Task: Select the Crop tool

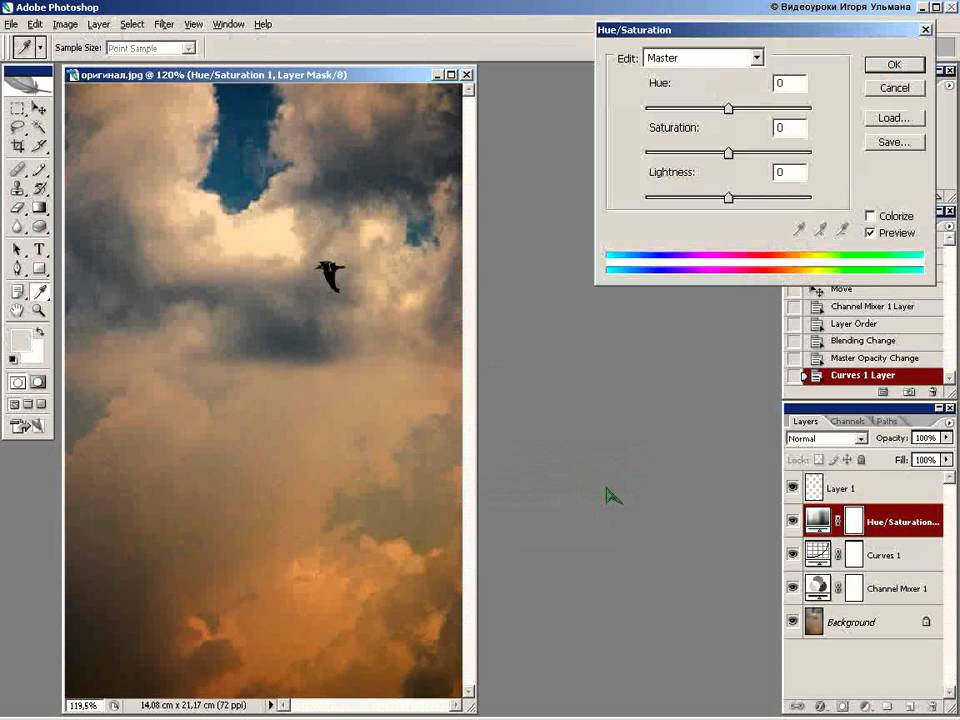Action: tap(17, 146)
